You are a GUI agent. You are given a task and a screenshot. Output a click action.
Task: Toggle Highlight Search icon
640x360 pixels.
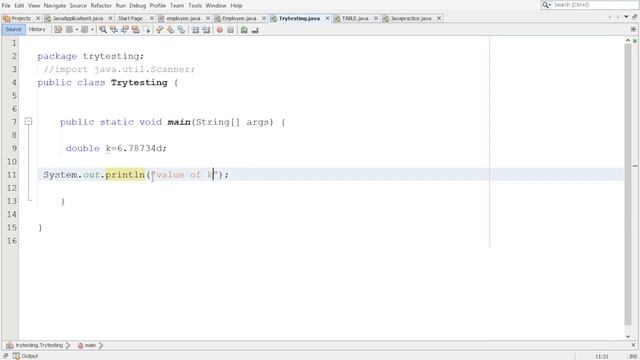coord(136,30)
